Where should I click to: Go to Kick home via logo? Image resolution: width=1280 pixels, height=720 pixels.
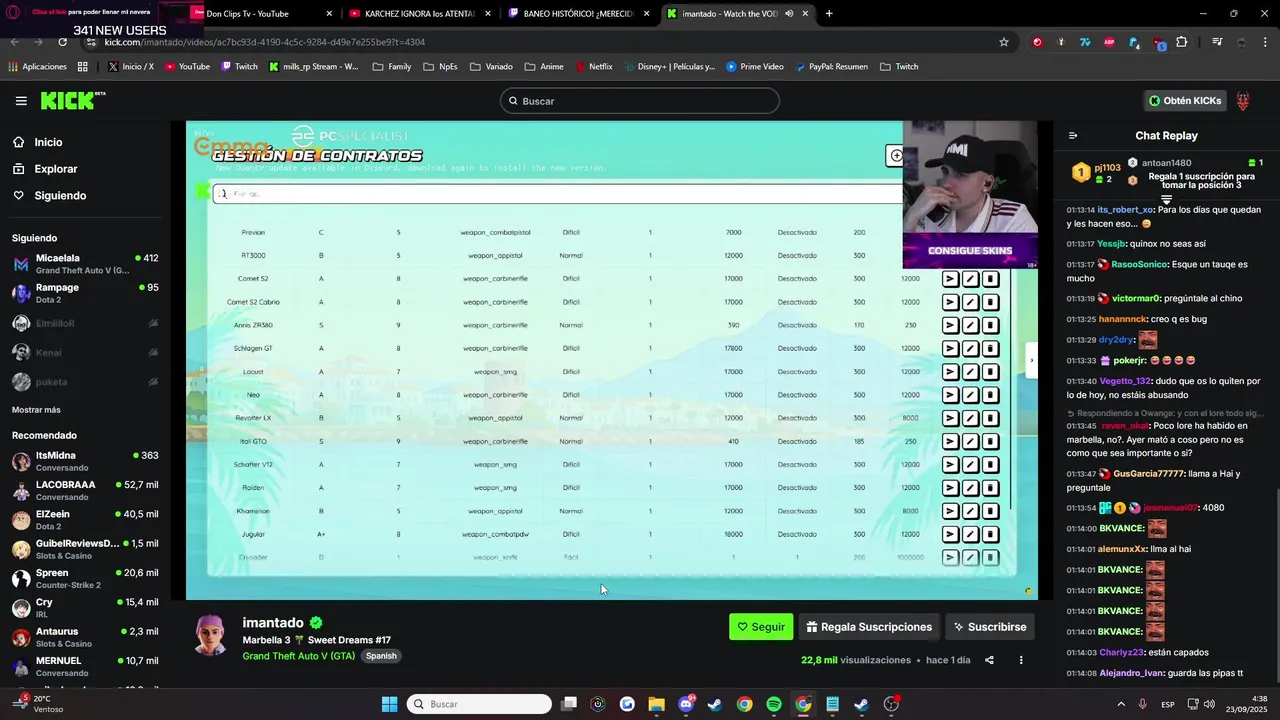click(72, 100)
